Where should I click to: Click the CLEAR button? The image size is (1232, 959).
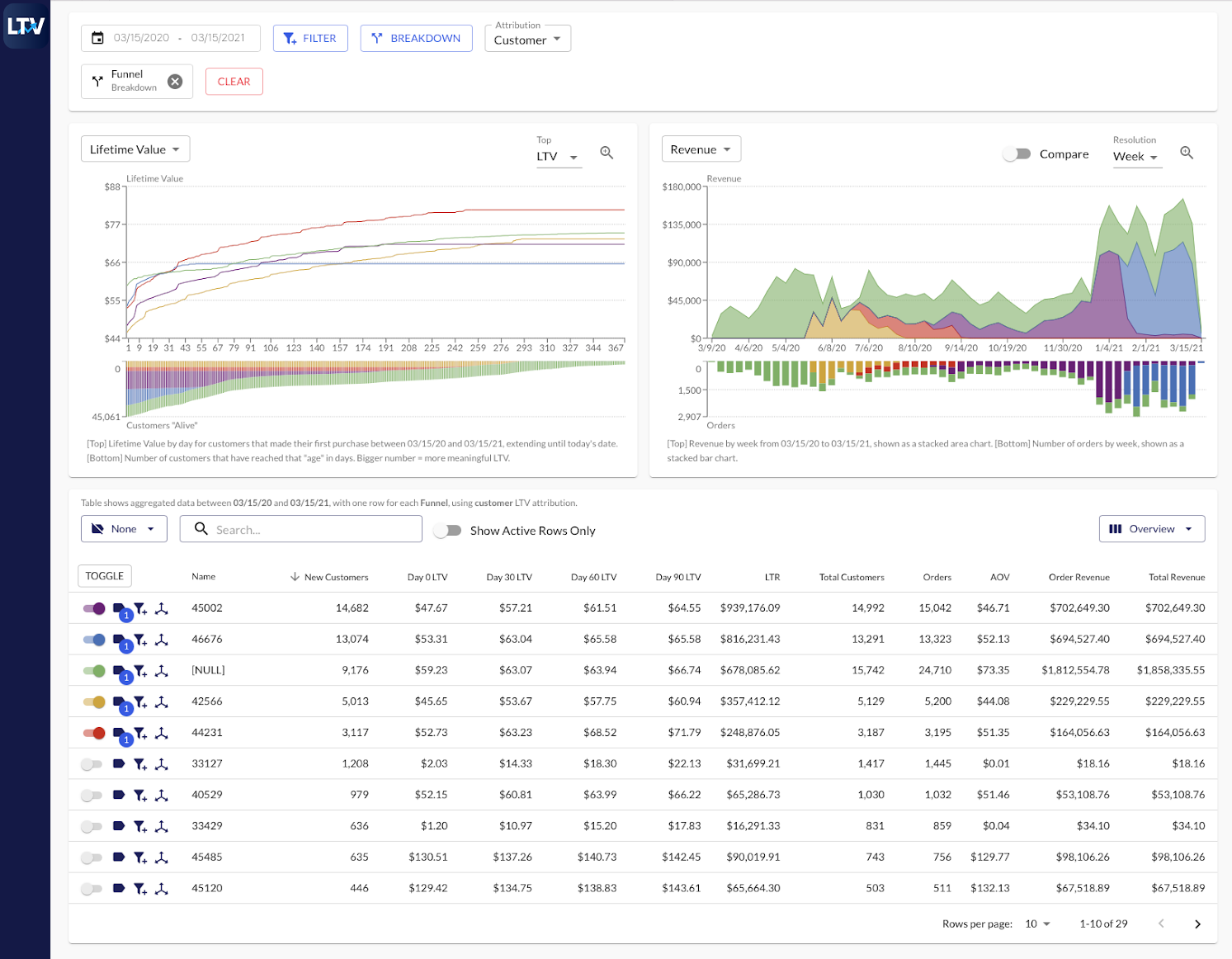[234, 82]
